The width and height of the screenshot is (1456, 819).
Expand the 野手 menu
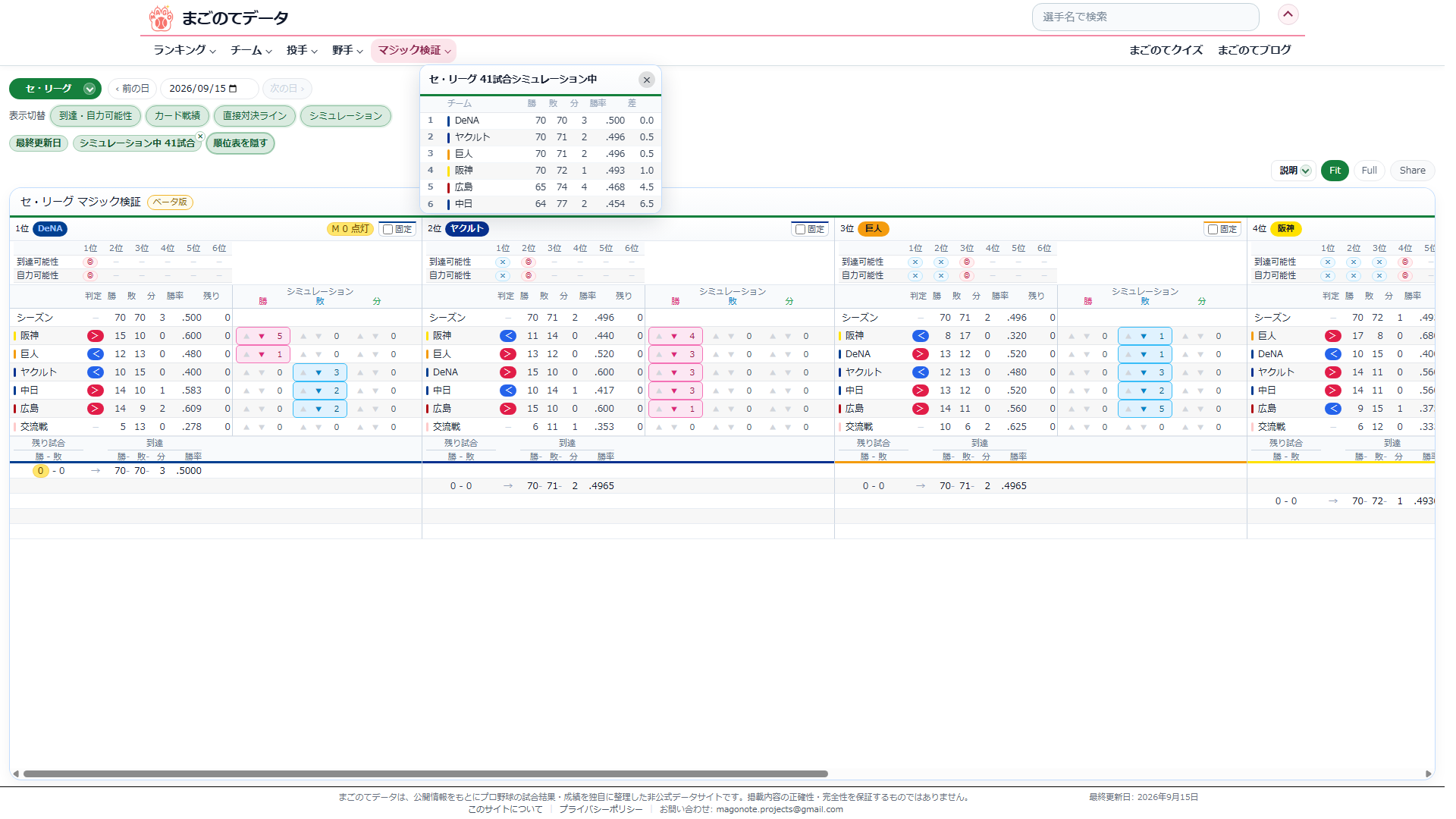coord(347,50)
